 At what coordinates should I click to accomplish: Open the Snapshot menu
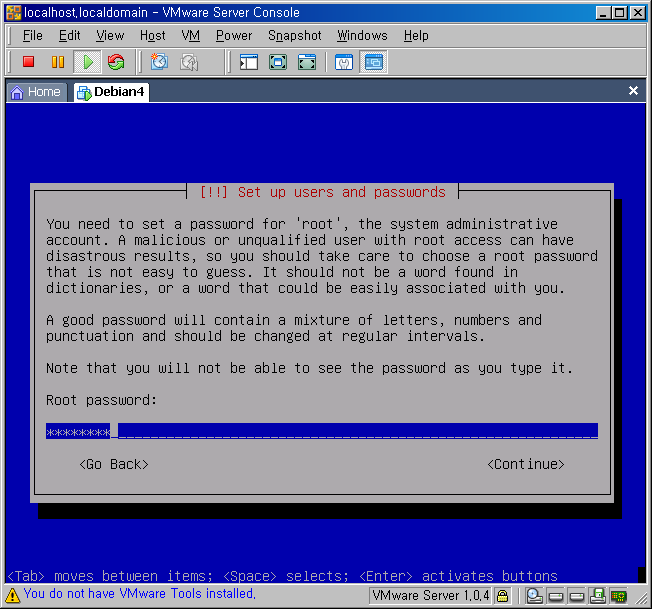(x=294, y=35)
